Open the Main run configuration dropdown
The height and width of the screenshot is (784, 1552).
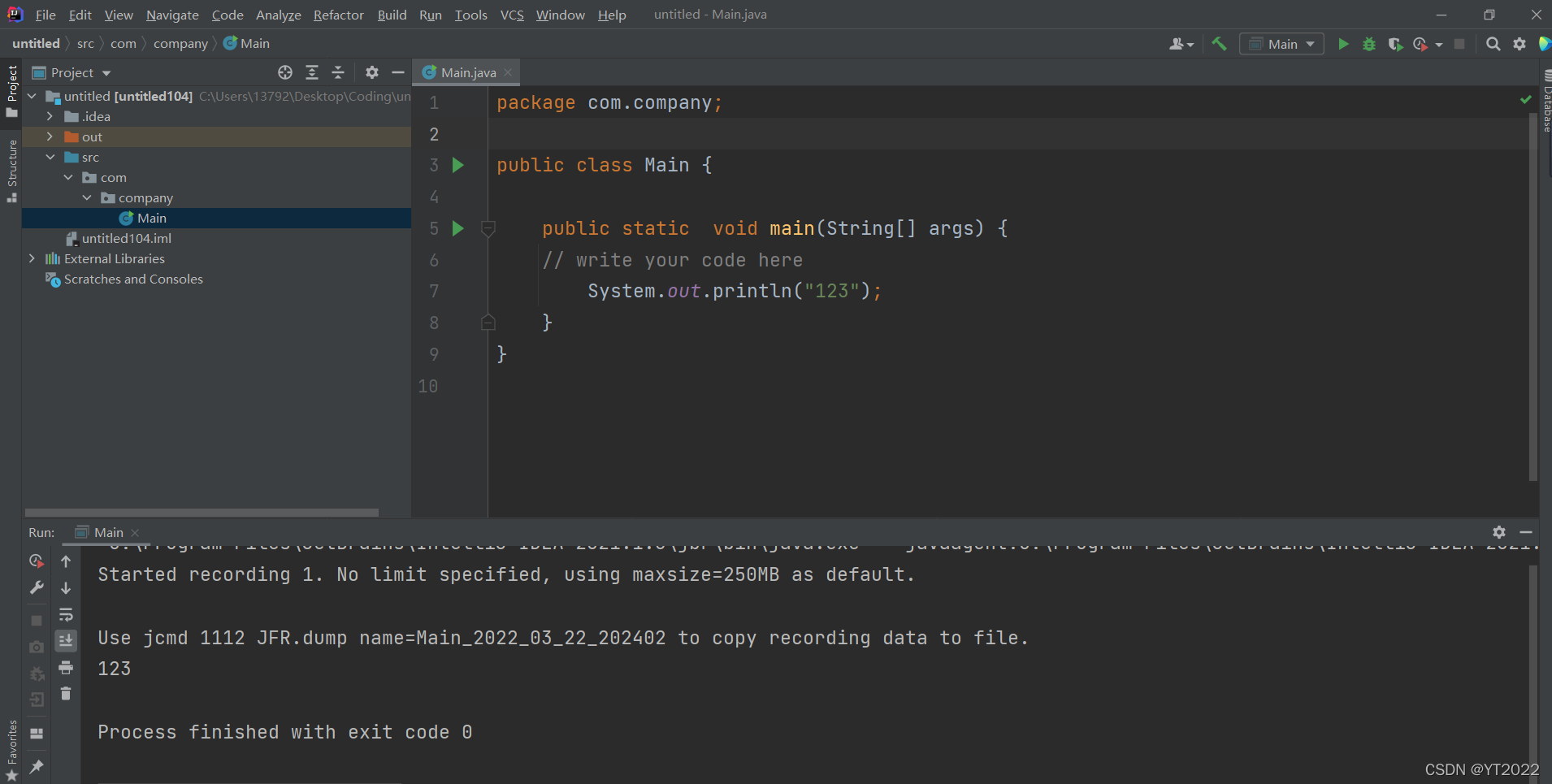[1281, 44]
